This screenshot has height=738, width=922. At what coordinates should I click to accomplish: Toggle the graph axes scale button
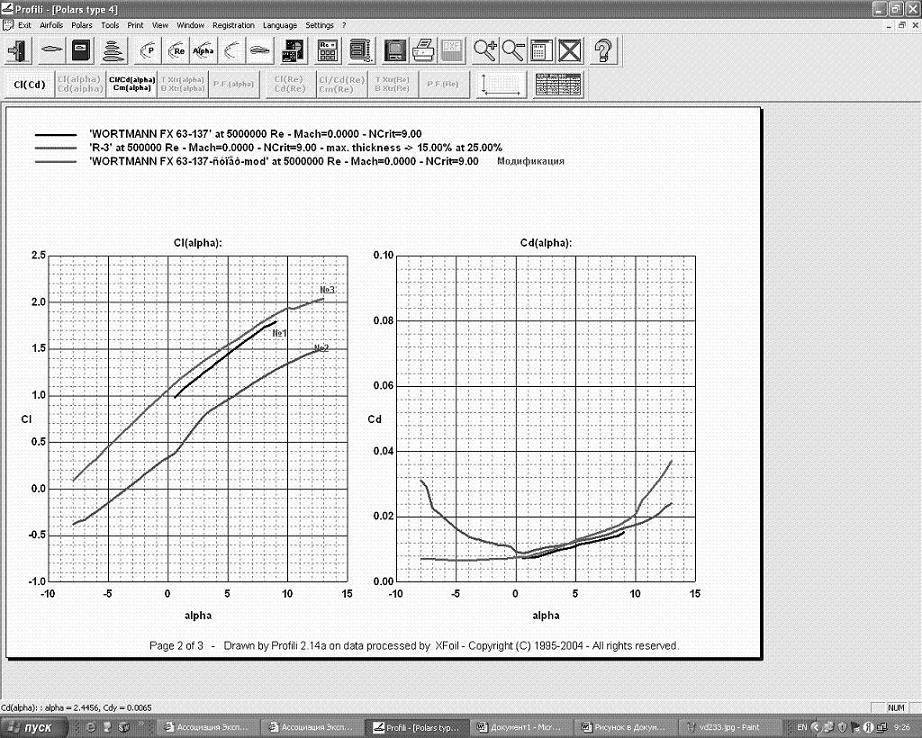tap(502, 85)
